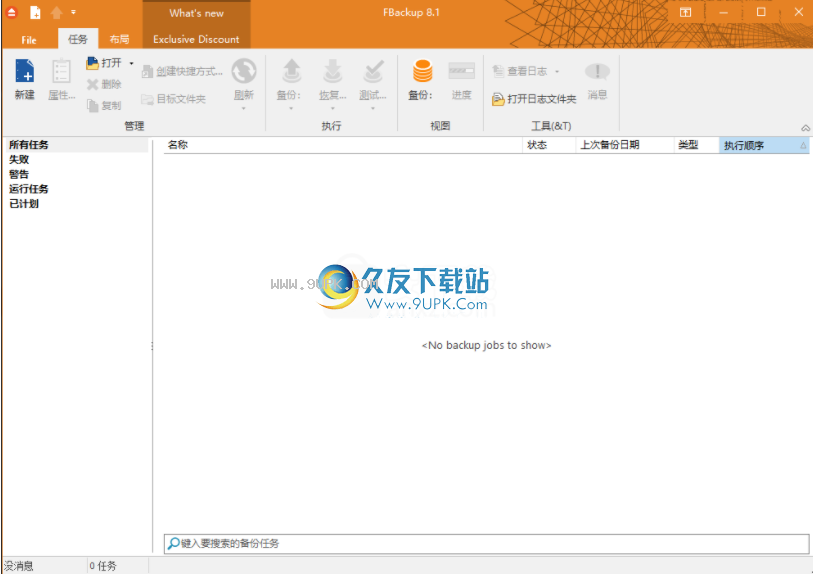
Task: Minimize the FBackup window
Action: (723, 12)
